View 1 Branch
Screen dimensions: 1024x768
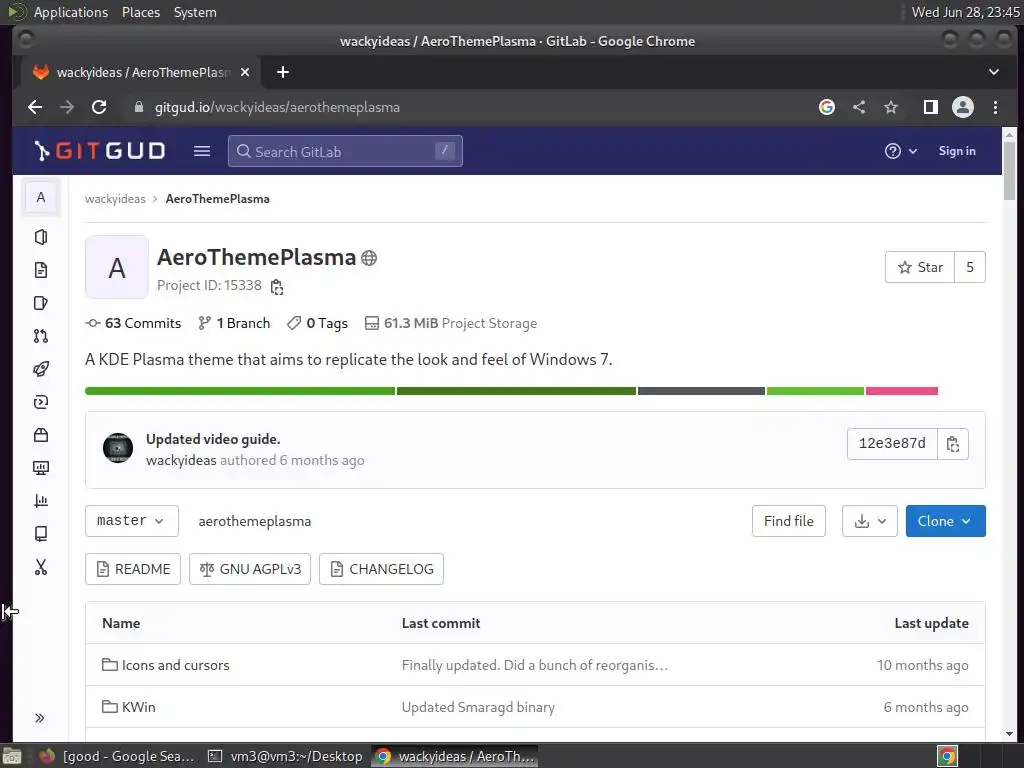coord(234,323)
